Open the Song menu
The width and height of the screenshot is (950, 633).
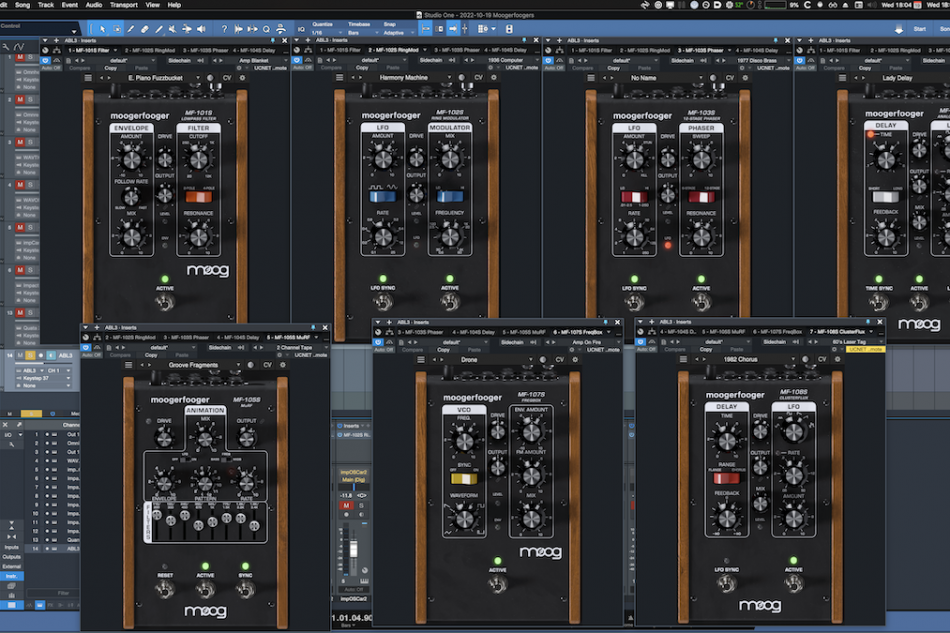coord(22,5)
